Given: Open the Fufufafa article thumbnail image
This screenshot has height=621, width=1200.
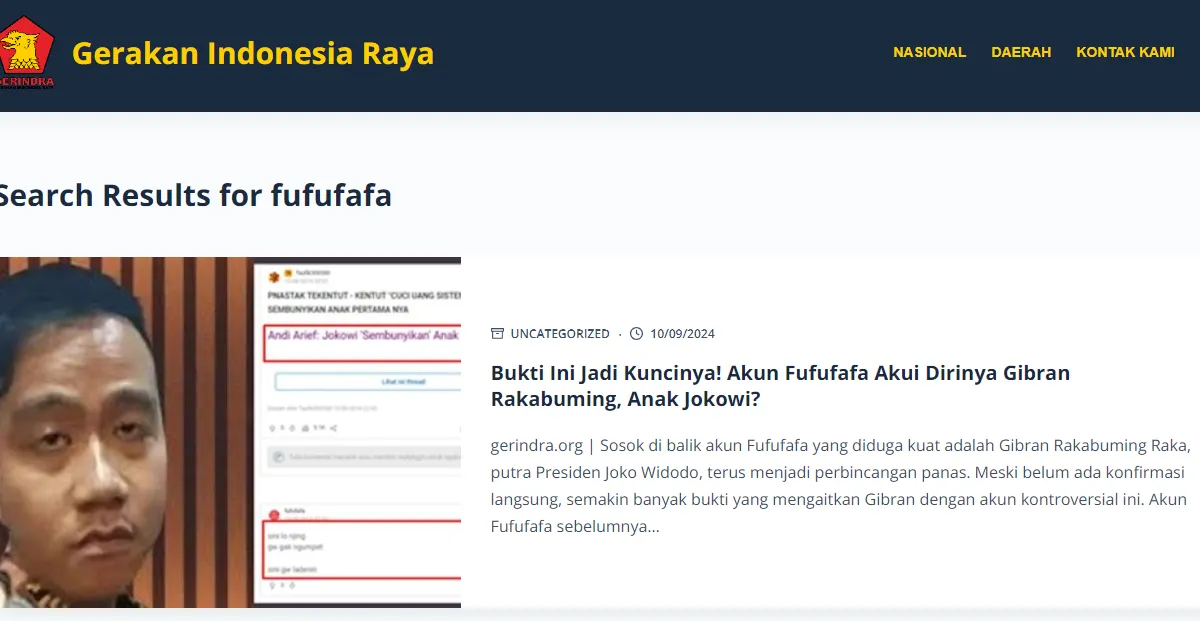Looking at the screenshot, I should tap(230, 432).
